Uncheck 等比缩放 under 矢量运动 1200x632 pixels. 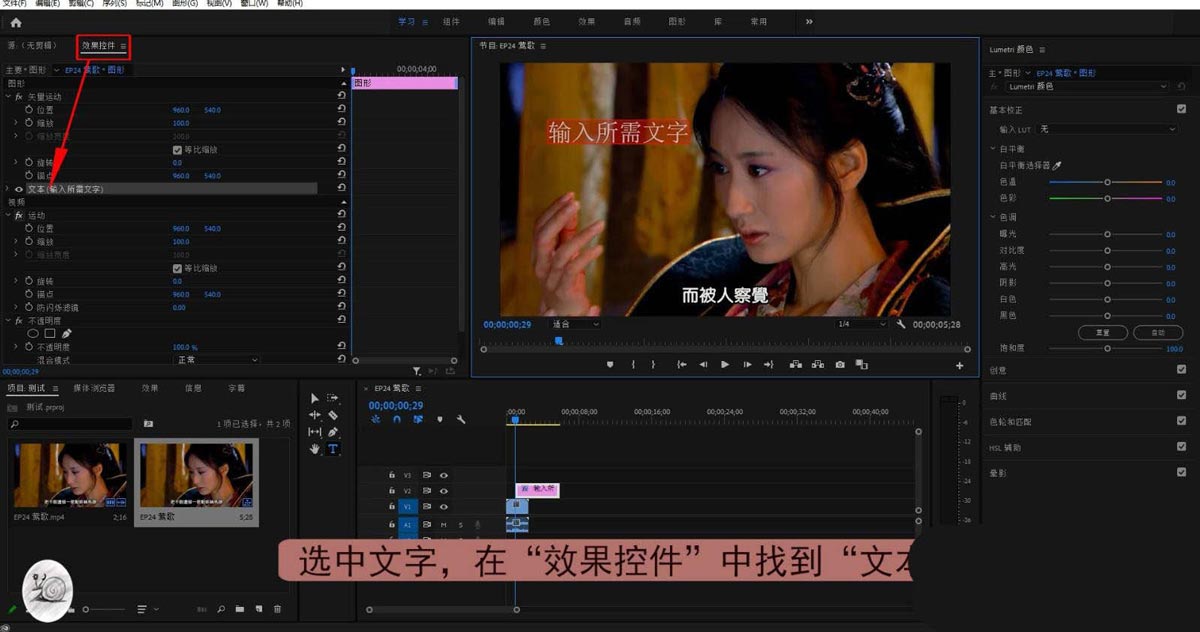[177, 149]
